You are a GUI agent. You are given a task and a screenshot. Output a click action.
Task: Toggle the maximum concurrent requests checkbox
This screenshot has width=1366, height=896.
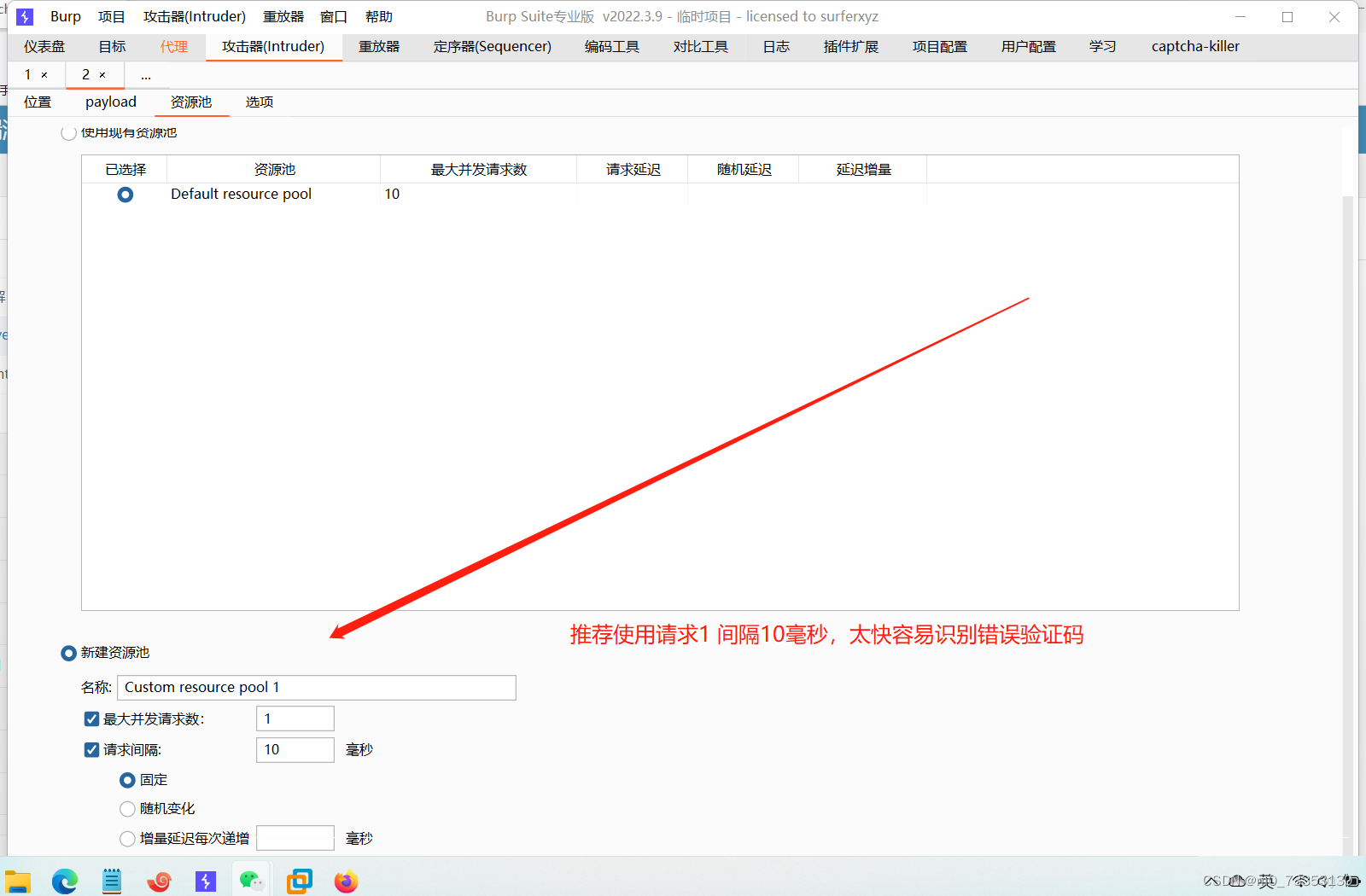tap(91, 719)
